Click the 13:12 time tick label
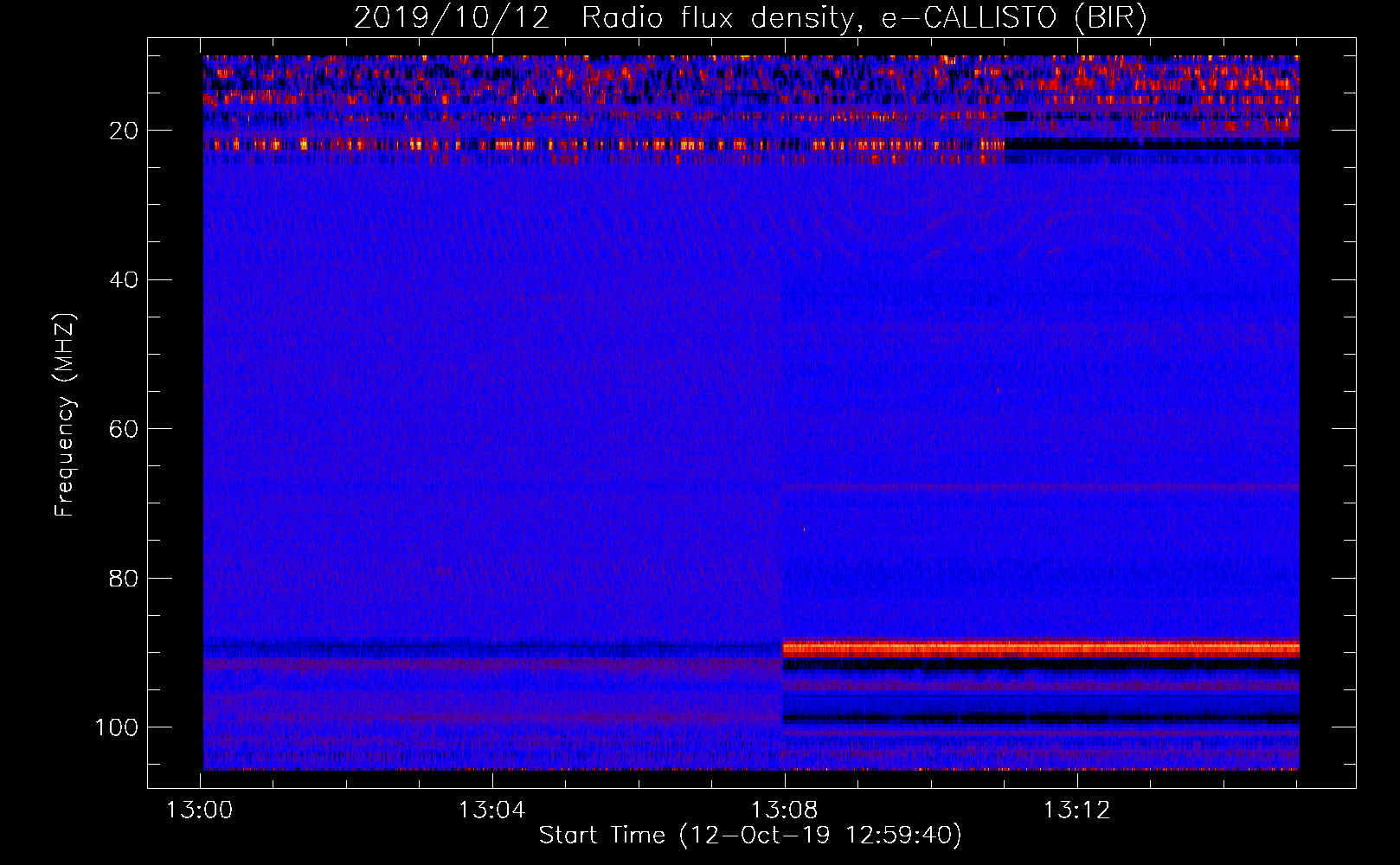This screenshot has height=865, width=1400. coord(1076,811)
